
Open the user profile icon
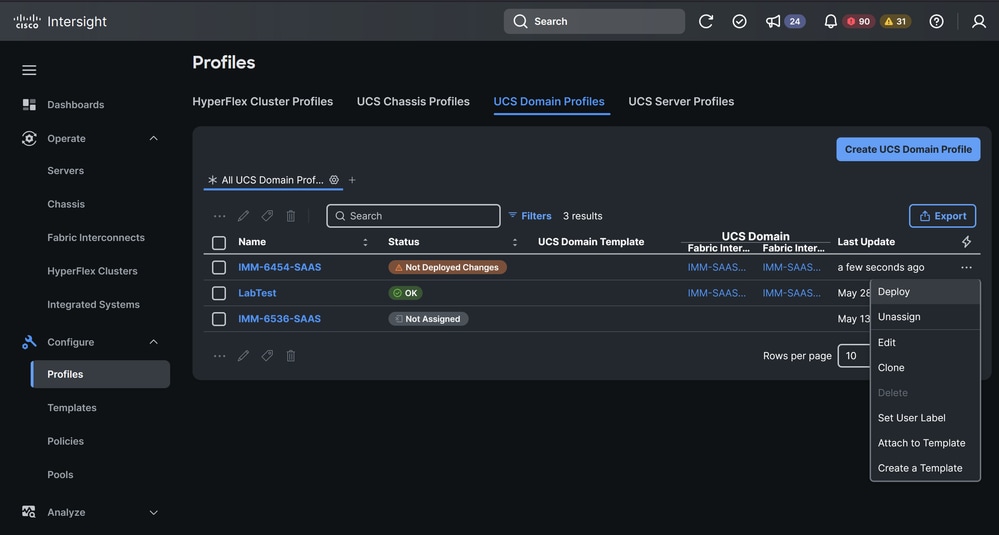point(979,21)
